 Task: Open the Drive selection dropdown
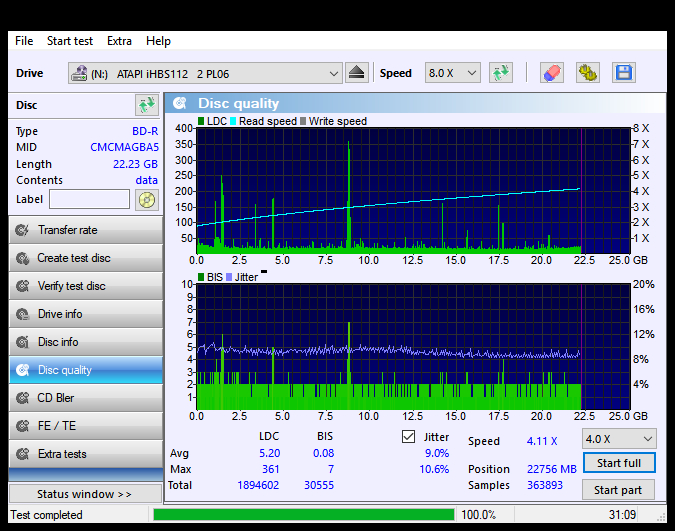click(205, 73)
